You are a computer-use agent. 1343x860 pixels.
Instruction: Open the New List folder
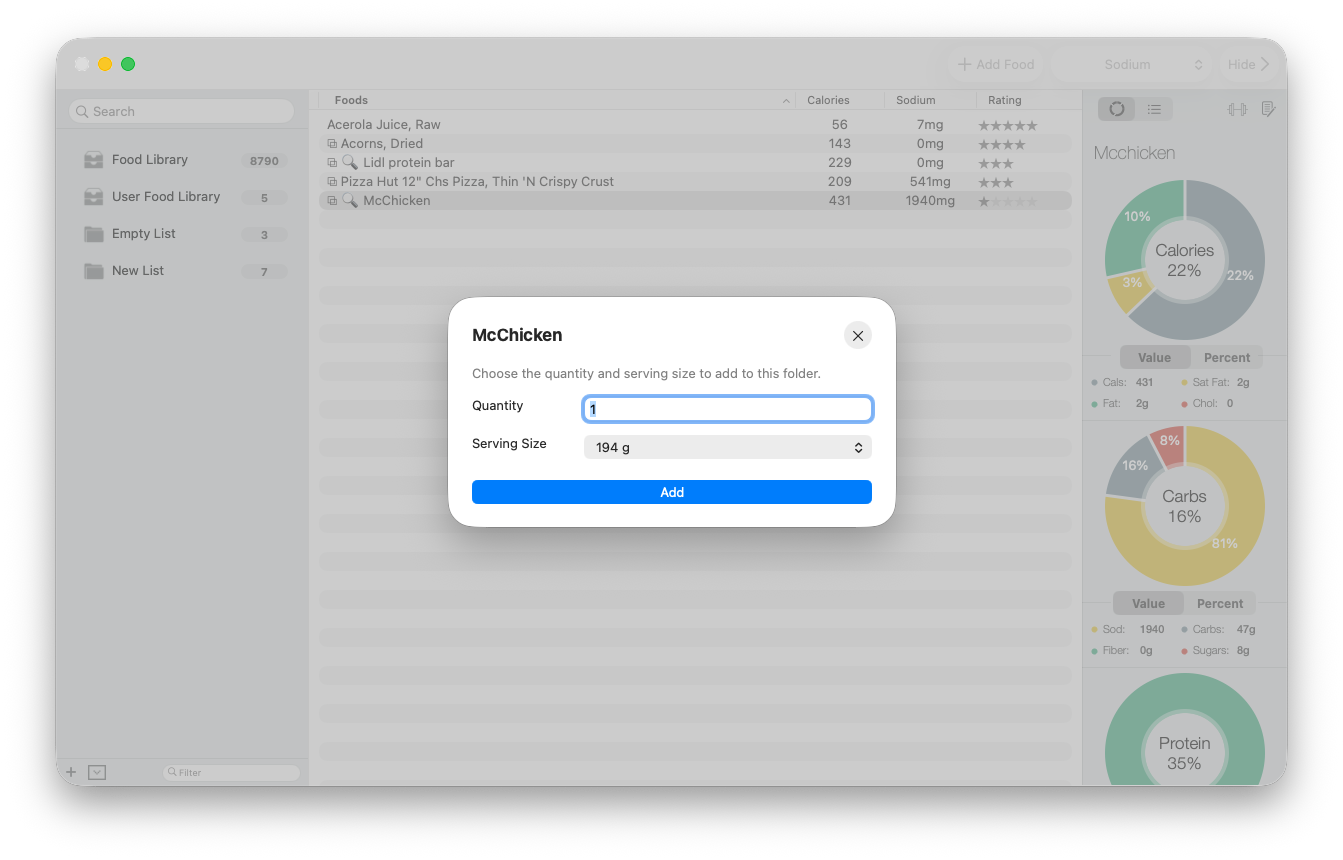point(182,271)
